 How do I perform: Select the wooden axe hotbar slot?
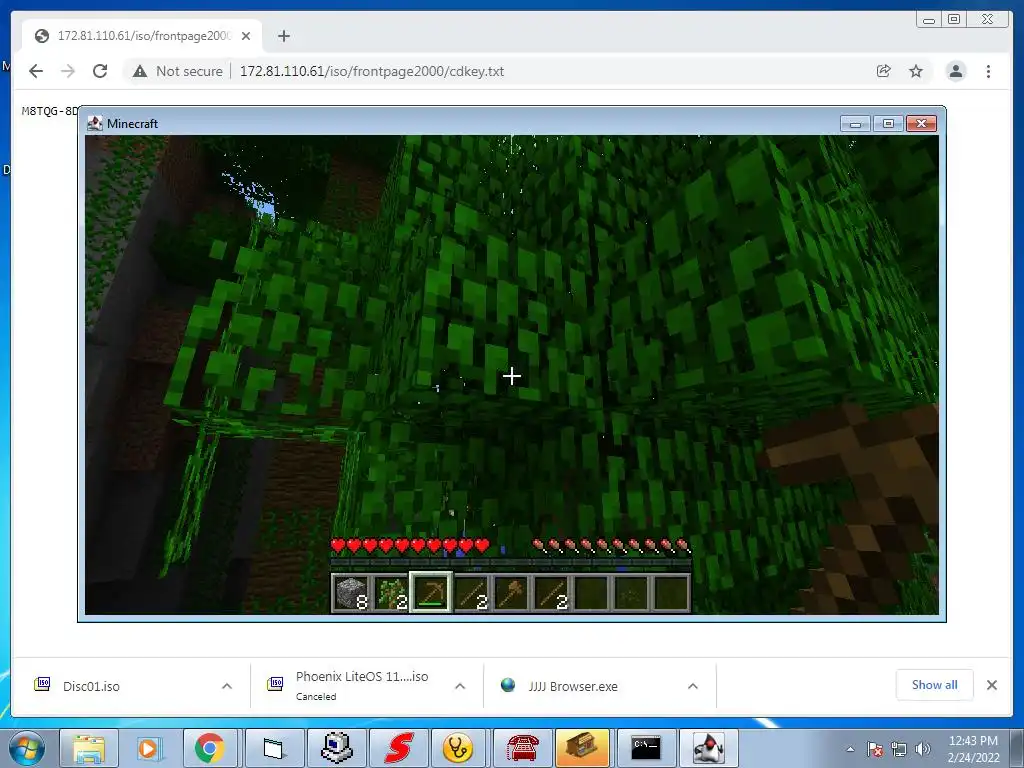coord(511,593)
